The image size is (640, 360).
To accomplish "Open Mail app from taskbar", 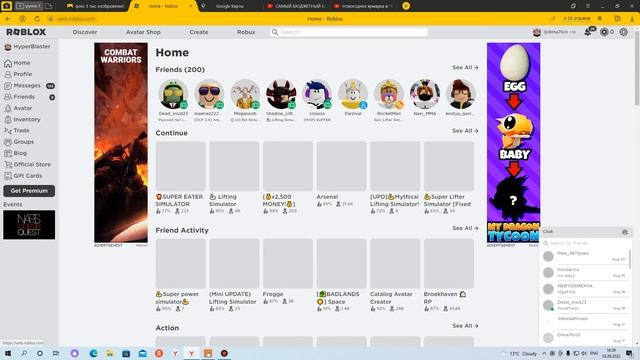I will 142,353.
